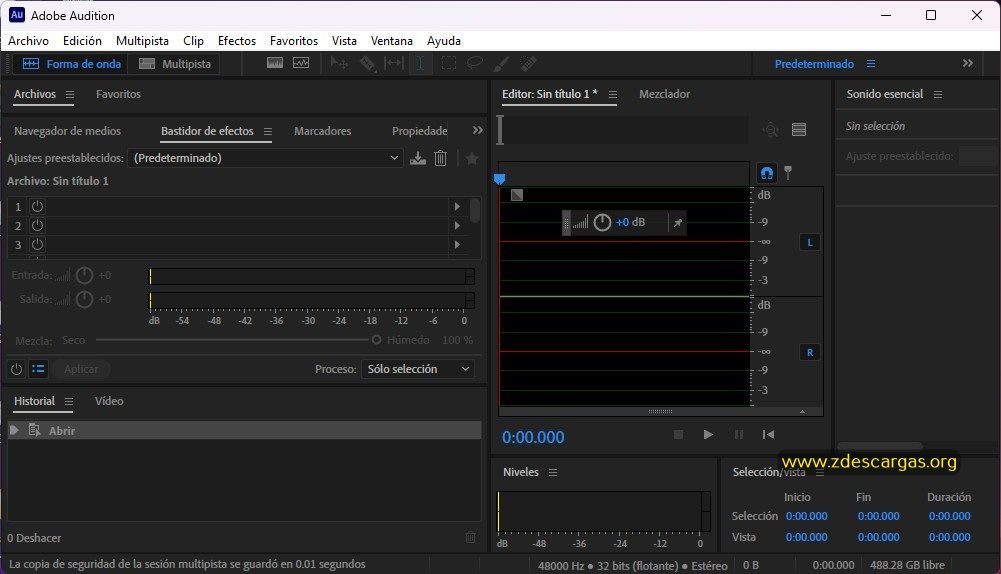Open the Archivo menu

click(x=28, y=41)
